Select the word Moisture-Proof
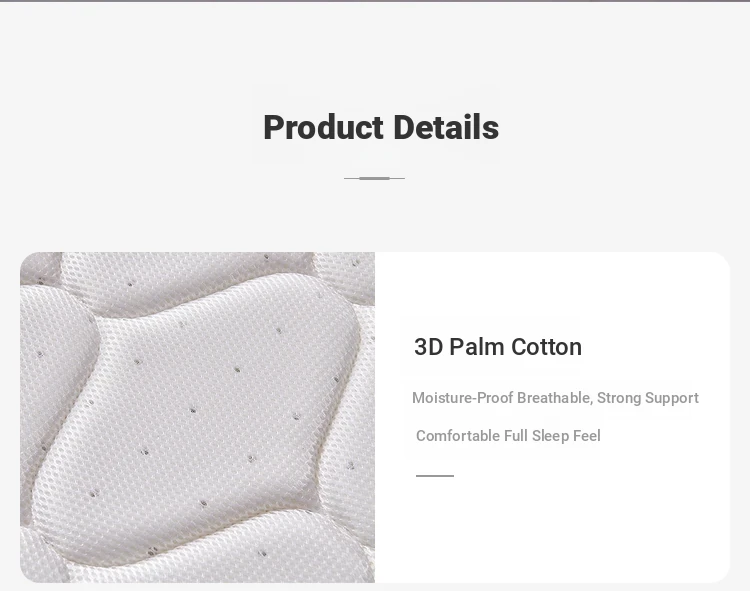 click(463, 398)
